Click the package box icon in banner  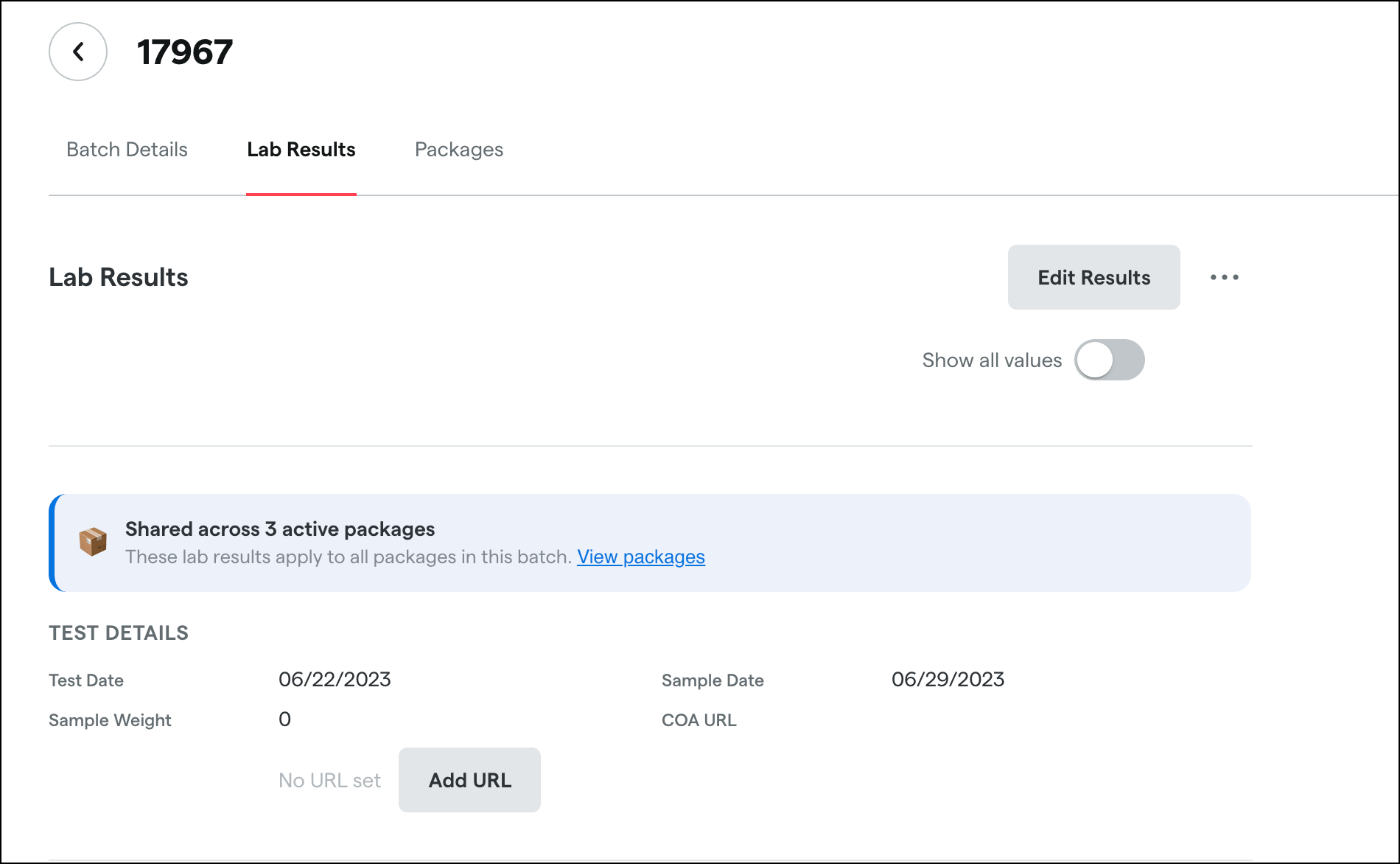93,542
